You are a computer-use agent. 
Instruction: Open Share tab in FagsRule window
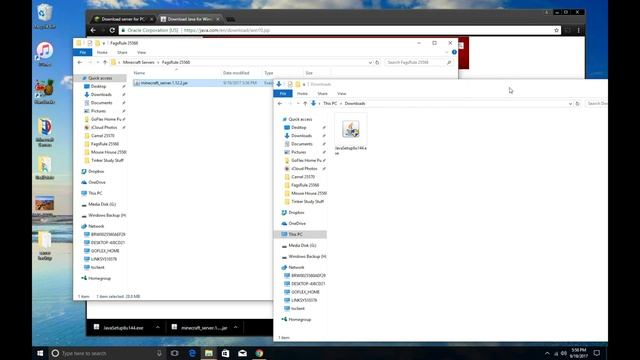pyautogui.click(x=122, y=52)
